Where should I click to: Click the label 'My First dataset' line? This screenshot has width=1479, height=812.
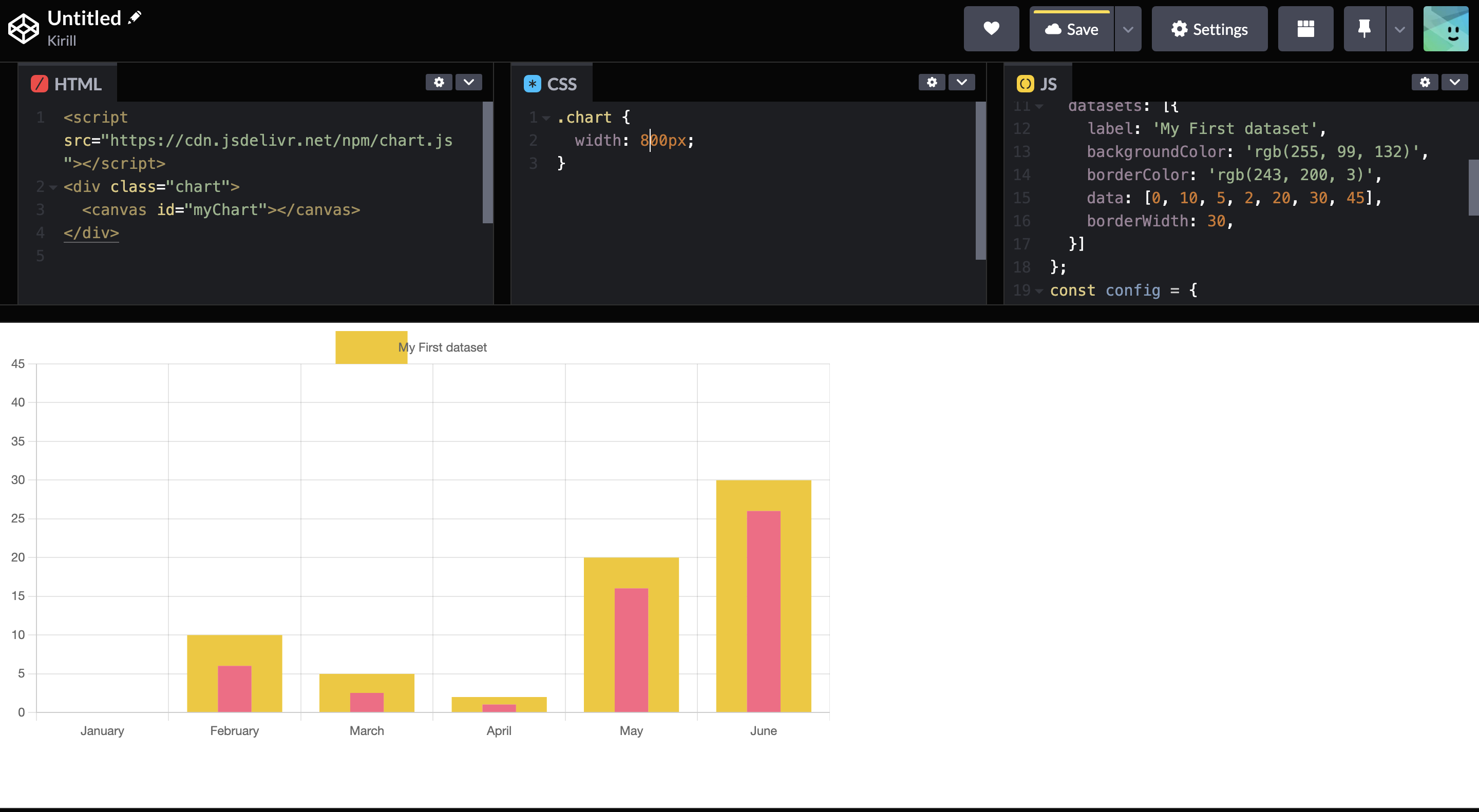click(1206, 128)
